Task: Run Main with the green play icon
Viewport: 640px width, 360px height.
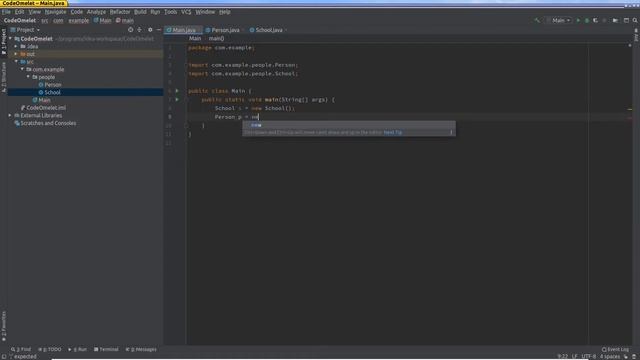Action: pyautogui.click(x=578, y=20)
